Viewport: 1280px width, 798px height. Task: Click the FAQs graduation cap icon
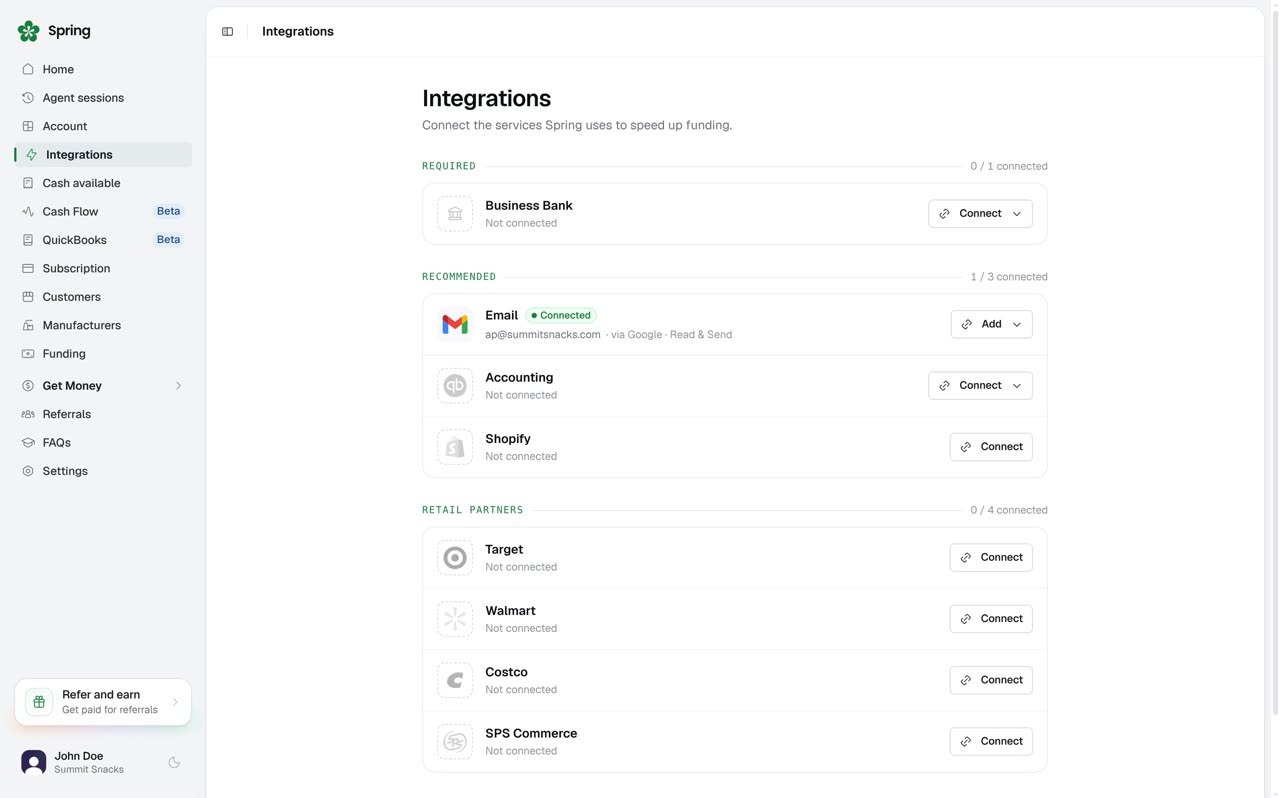(28, 443)
